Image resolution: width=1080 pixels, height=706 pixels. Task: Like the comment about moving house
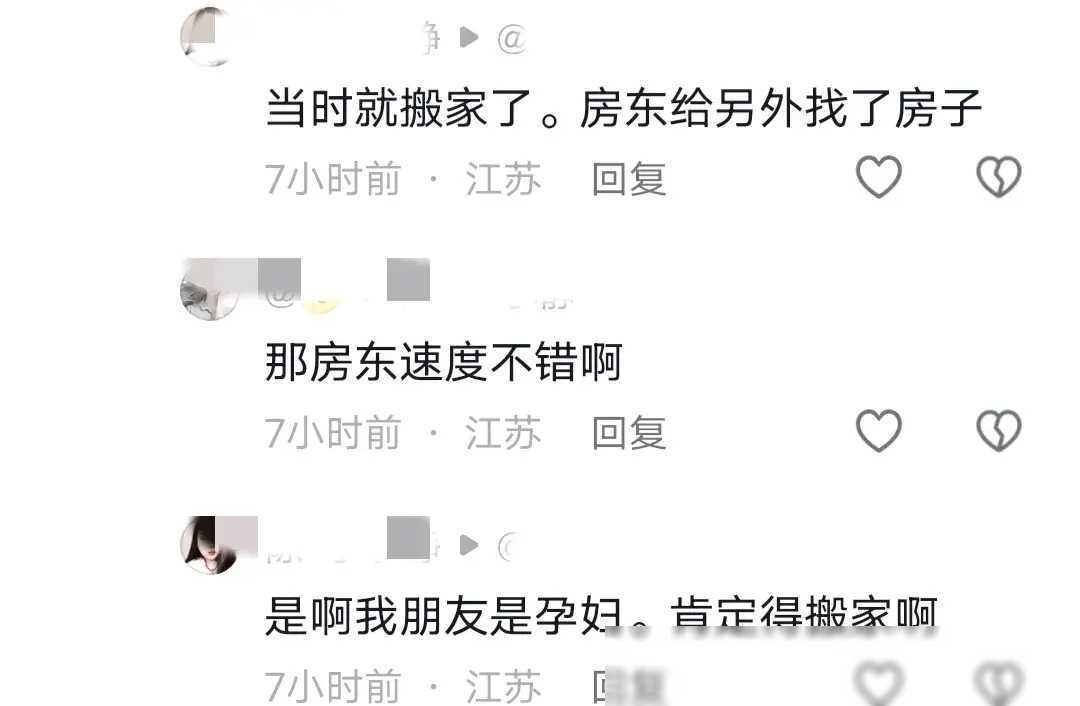pyautogui.click(x=878, y=177)
